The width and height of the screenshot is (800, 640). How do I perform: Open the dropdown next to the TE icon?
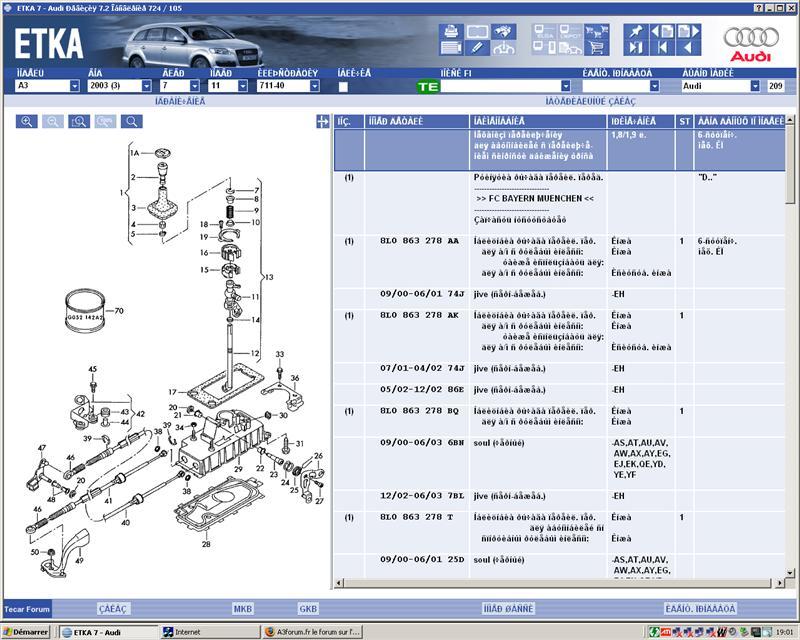click(565, 86)
